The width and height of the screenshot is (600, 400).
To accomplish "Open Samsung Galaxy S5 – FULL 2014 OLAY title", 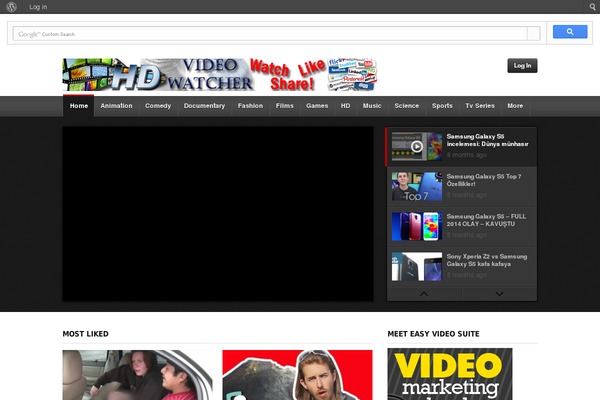I will click(x=486, y=220).
